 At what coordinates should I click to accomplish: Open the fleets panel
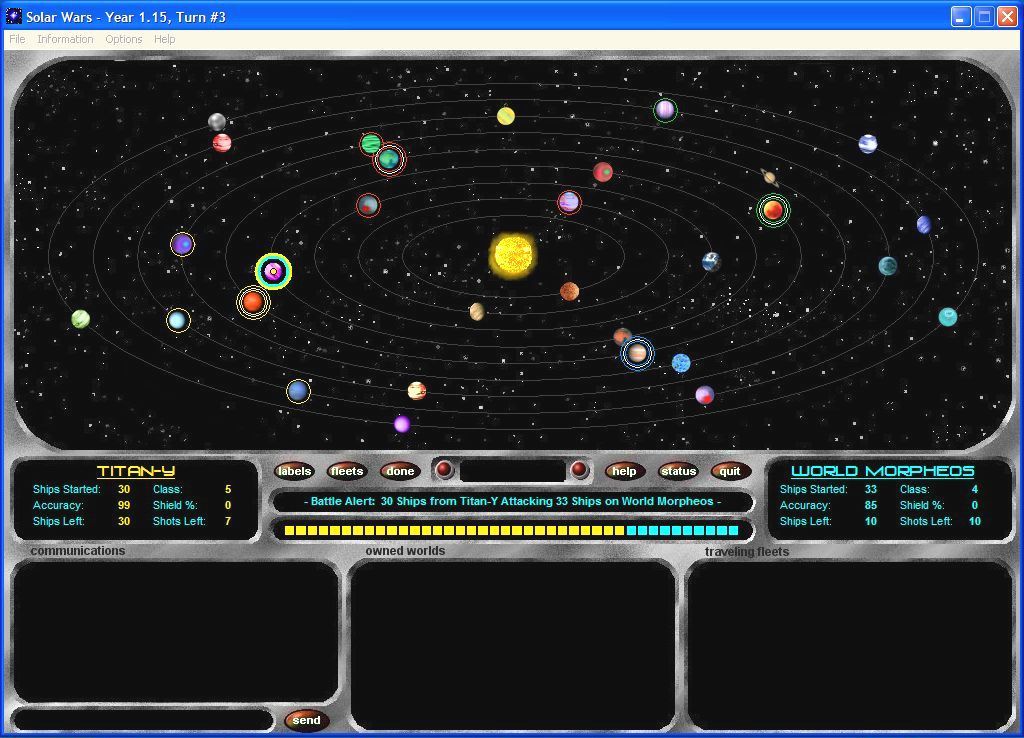347,470
